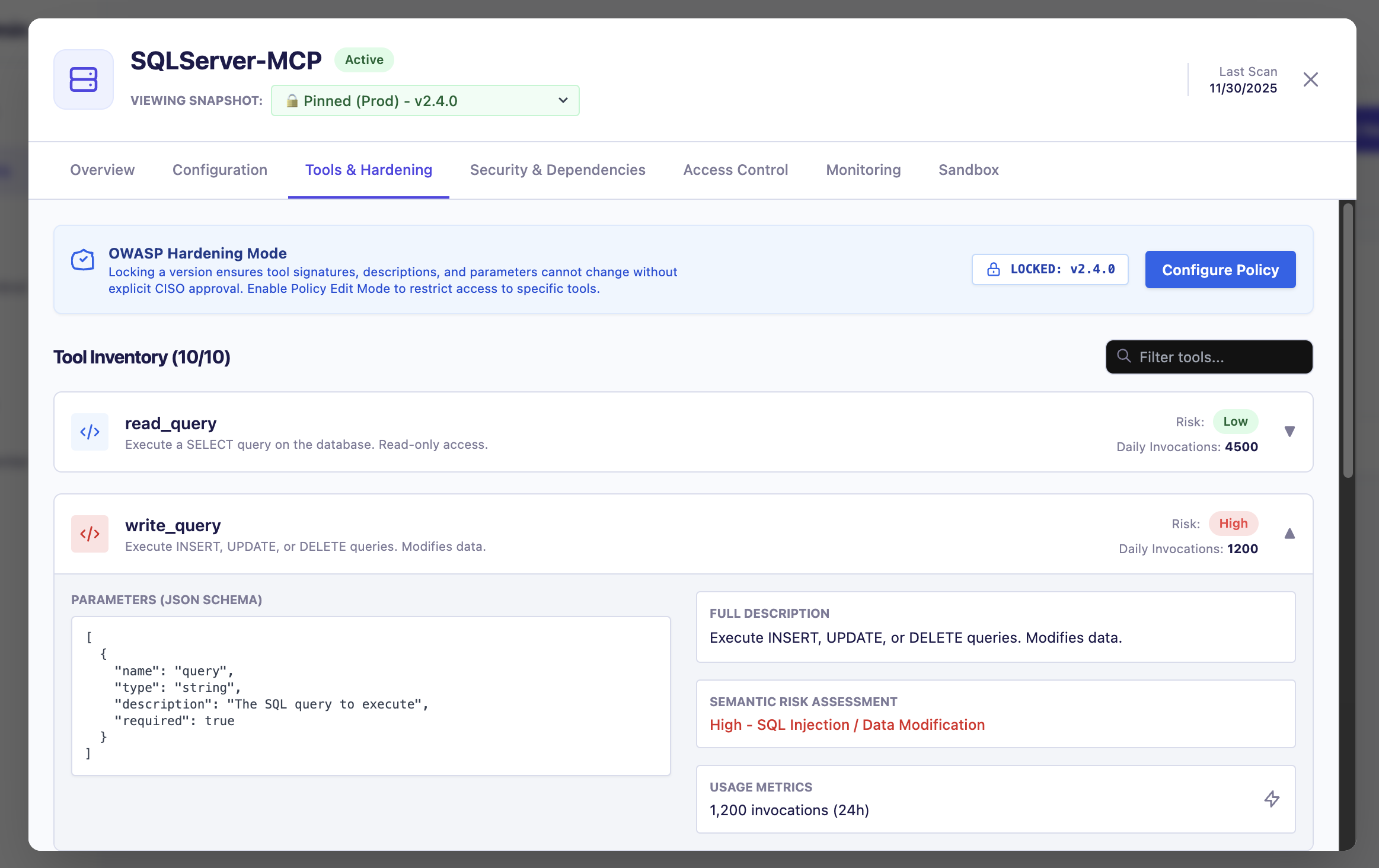Click the OWASP hardening shield icon
Image resolution: width=1379 pixels, height=868 pixels.
pyautogui.click(x=82, y=260)
